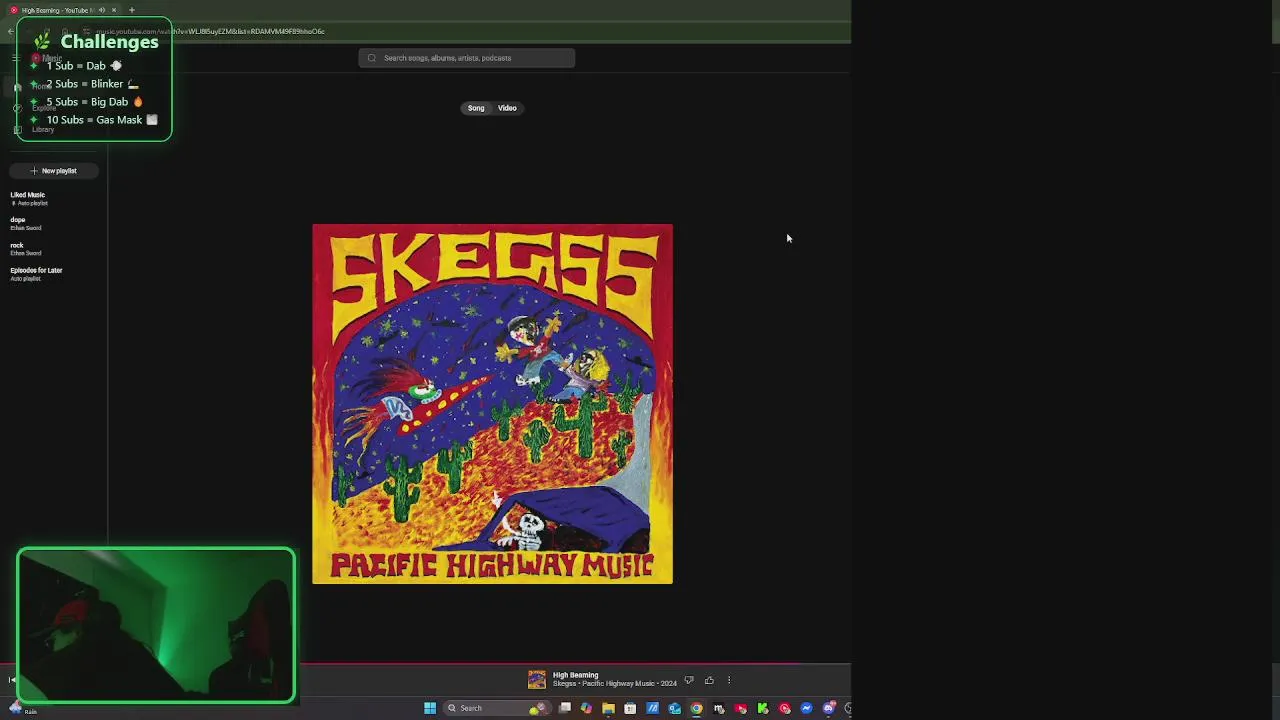1280x720 pixels.
Task: Open Discord from the taskbar
Action: (829, 708)
